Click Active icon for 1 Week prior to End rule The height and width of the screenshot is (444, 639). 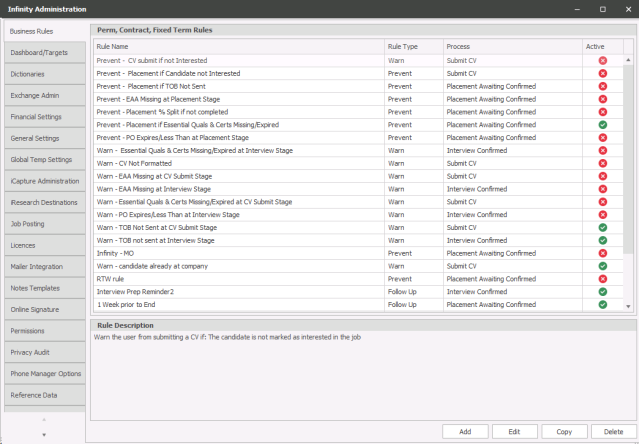[603, 304]
